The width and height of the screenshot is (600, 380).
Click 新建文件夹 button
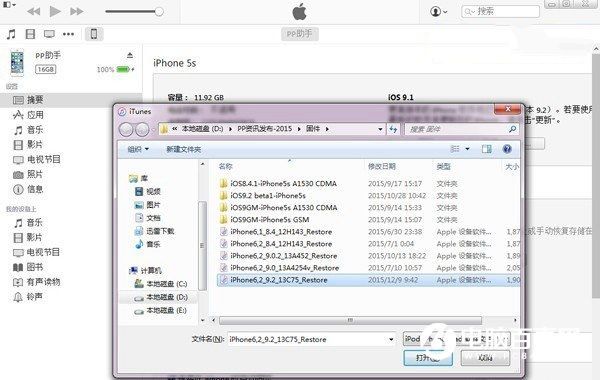click(183, 149)
